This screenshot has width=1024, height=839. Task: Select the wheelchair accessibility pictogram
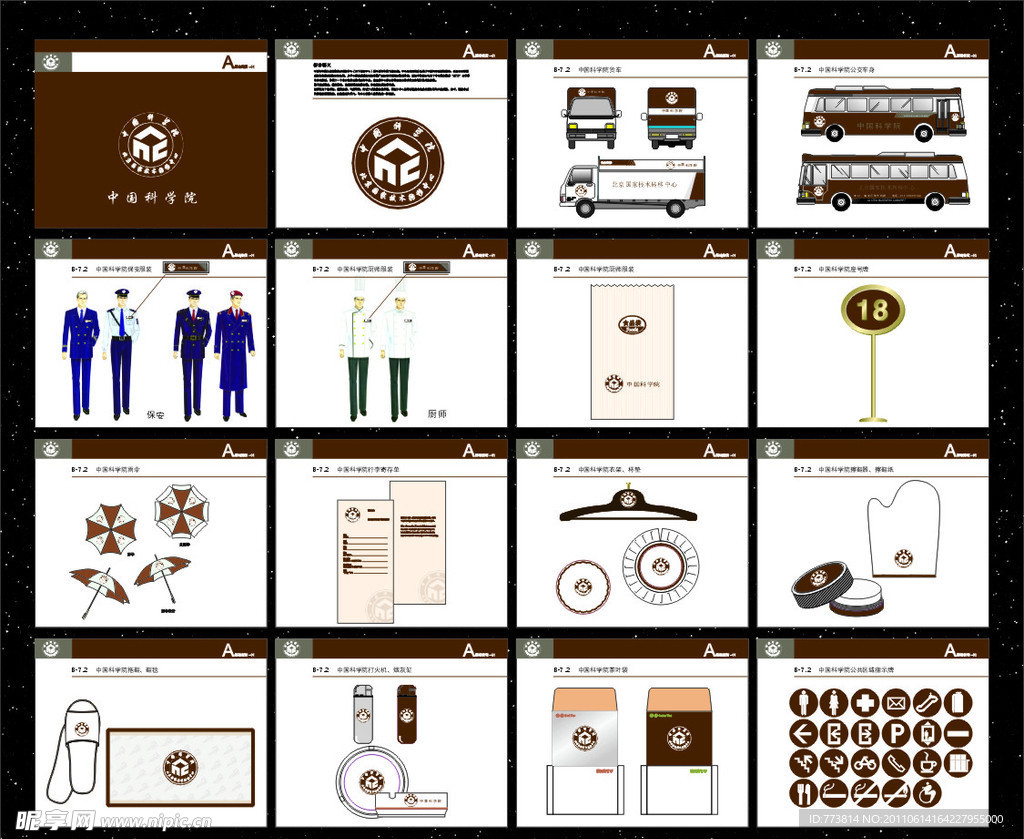click(927, 793)
